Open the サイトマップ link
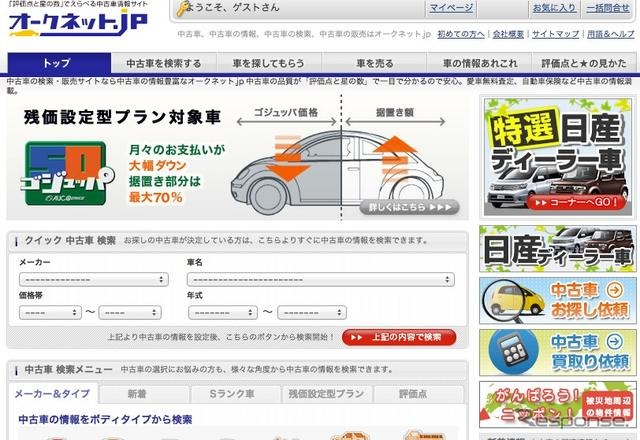This screenshot has height=440, width=640. click(x=553, y=34)
